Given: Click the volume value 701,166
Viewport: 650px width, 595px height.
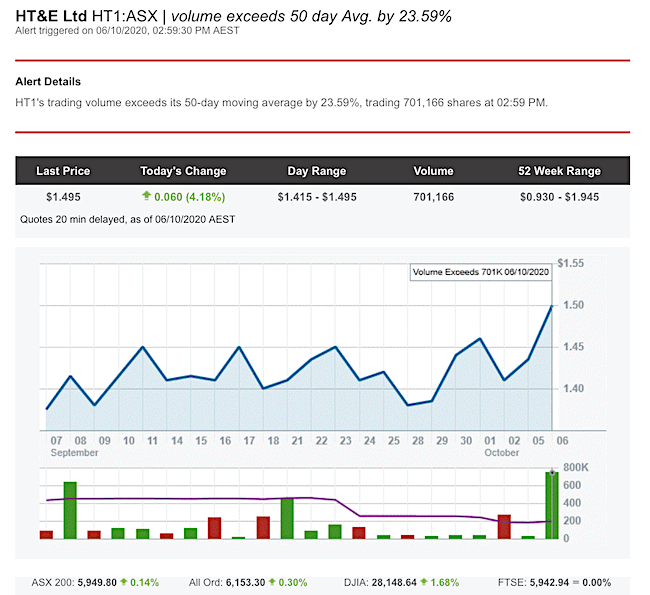Looking at the screenshot, I should tap(434, 197).
